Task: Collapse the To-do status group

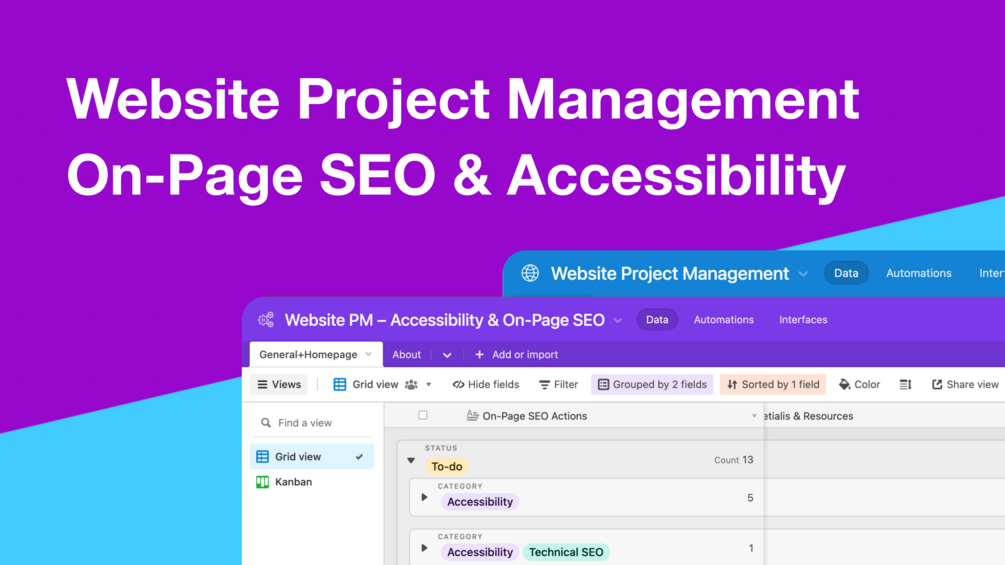Action: pyautogui.click(x=411, y=461)
